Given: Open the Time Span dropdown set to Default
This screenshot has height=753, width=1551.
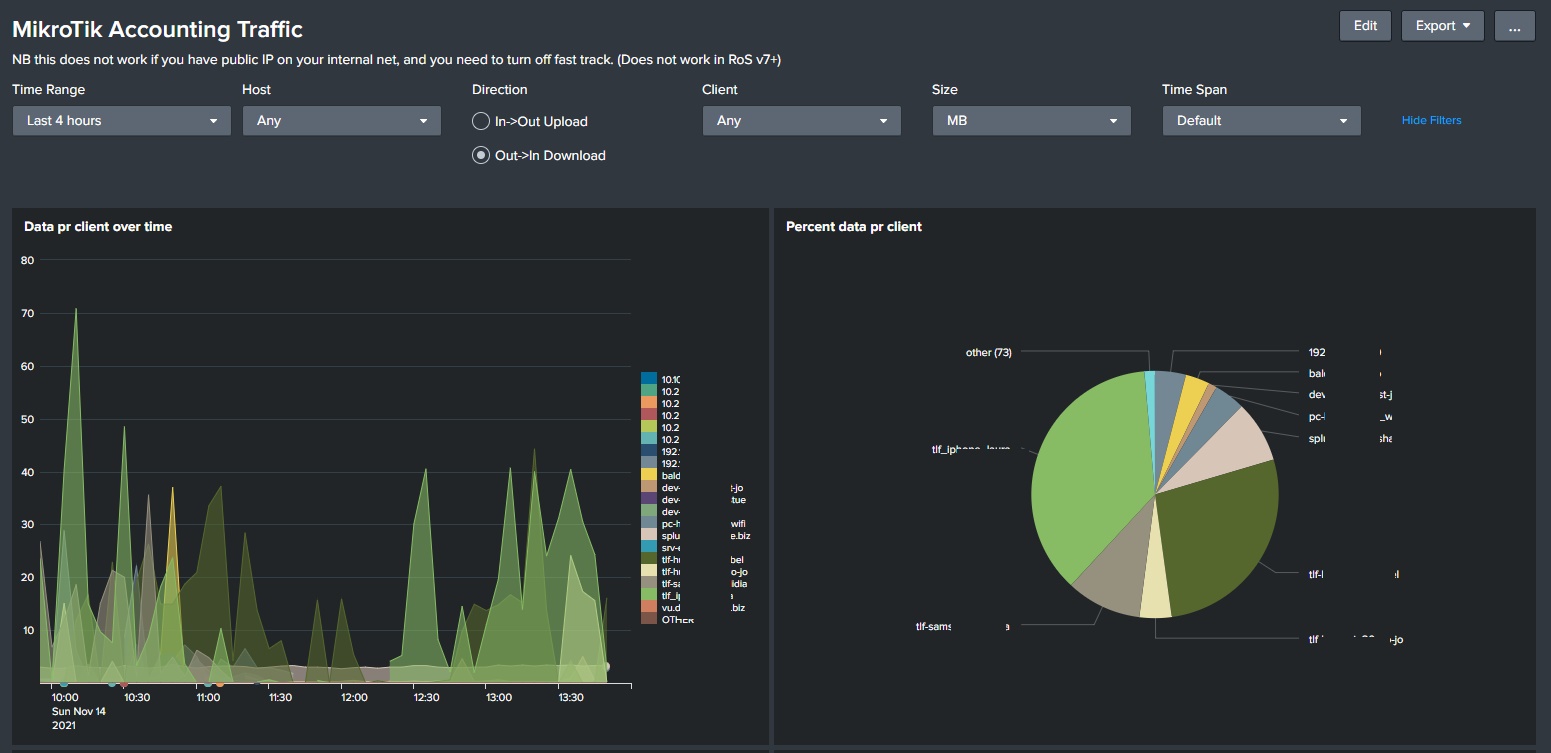Looking at the screenshot, I should [x=1262, y=121].
